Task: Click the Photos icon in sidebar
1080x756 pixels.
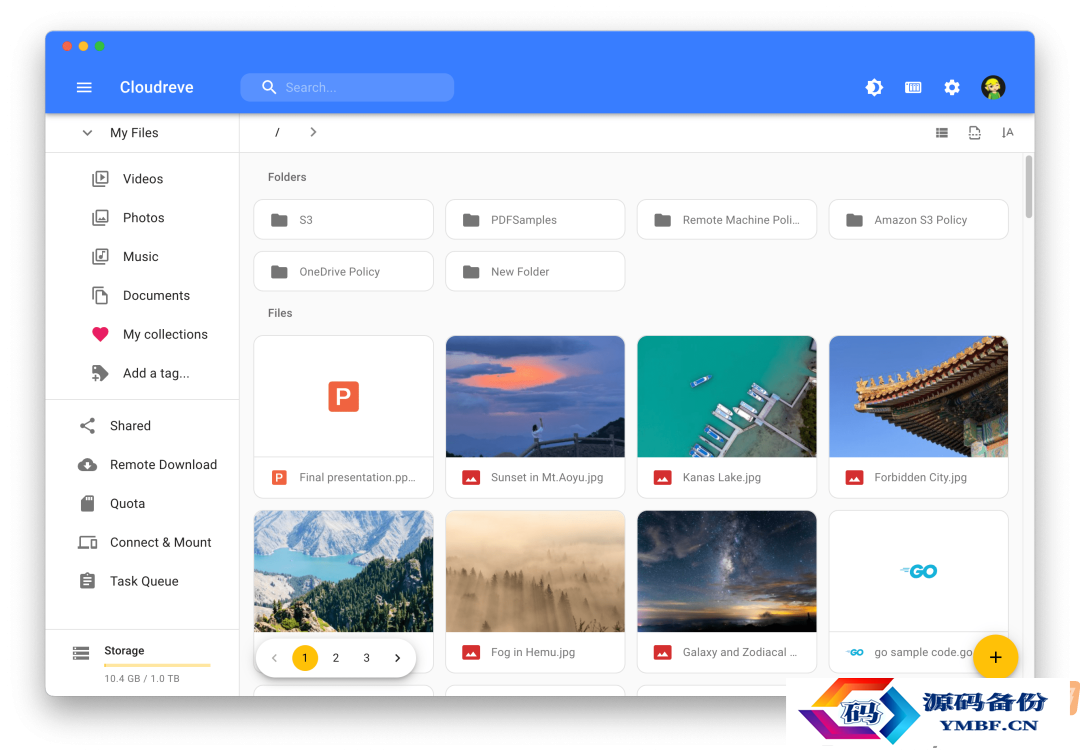Action: (101, 218)
